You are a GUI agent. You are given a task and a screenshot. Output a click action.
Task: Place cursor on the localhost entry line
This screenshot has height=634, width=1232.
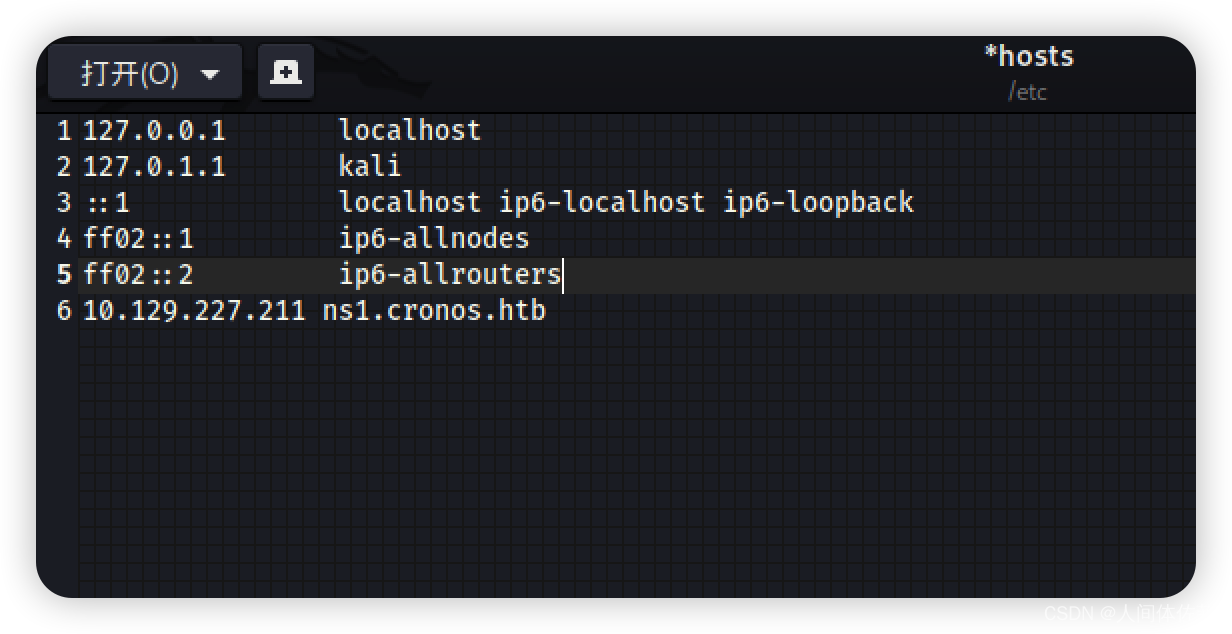(410, 130)
